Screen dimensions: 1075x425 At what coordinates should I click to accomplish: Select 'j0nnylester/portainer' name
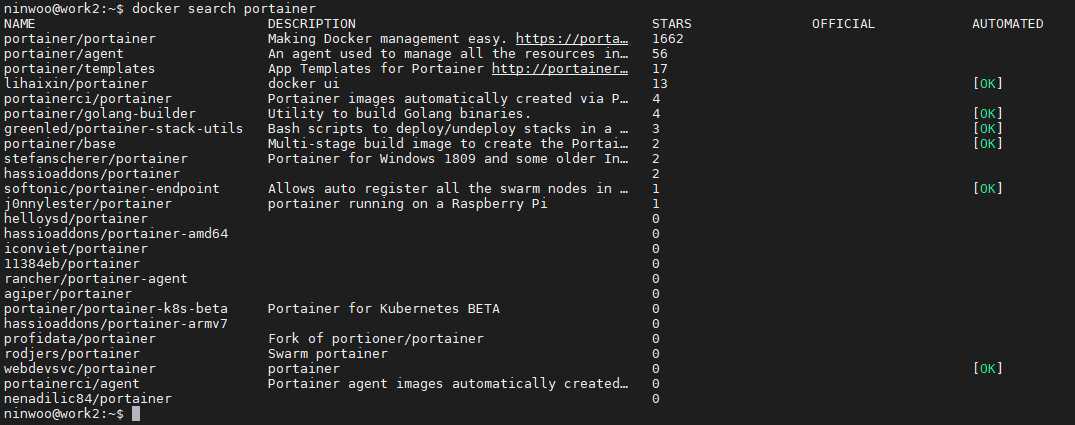coord(88,204)
